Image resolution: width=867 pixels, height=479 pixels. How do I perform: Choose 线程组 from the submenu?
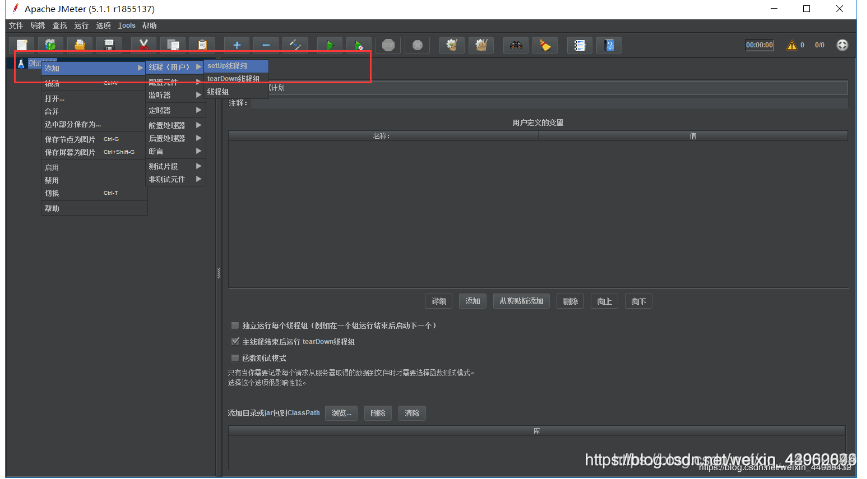[x=236, y=91]
